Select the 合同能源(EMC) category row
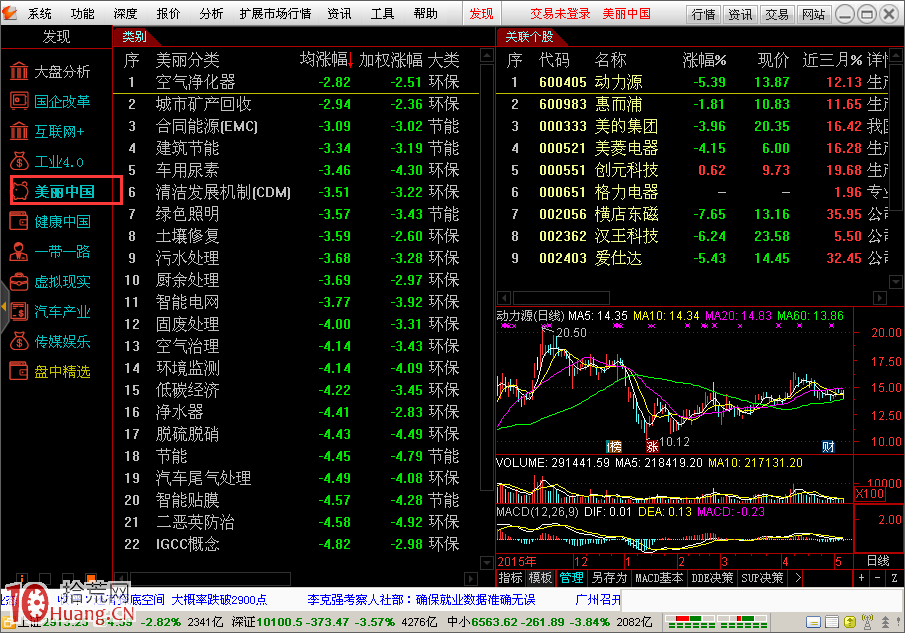 click(x=296, y=126)
